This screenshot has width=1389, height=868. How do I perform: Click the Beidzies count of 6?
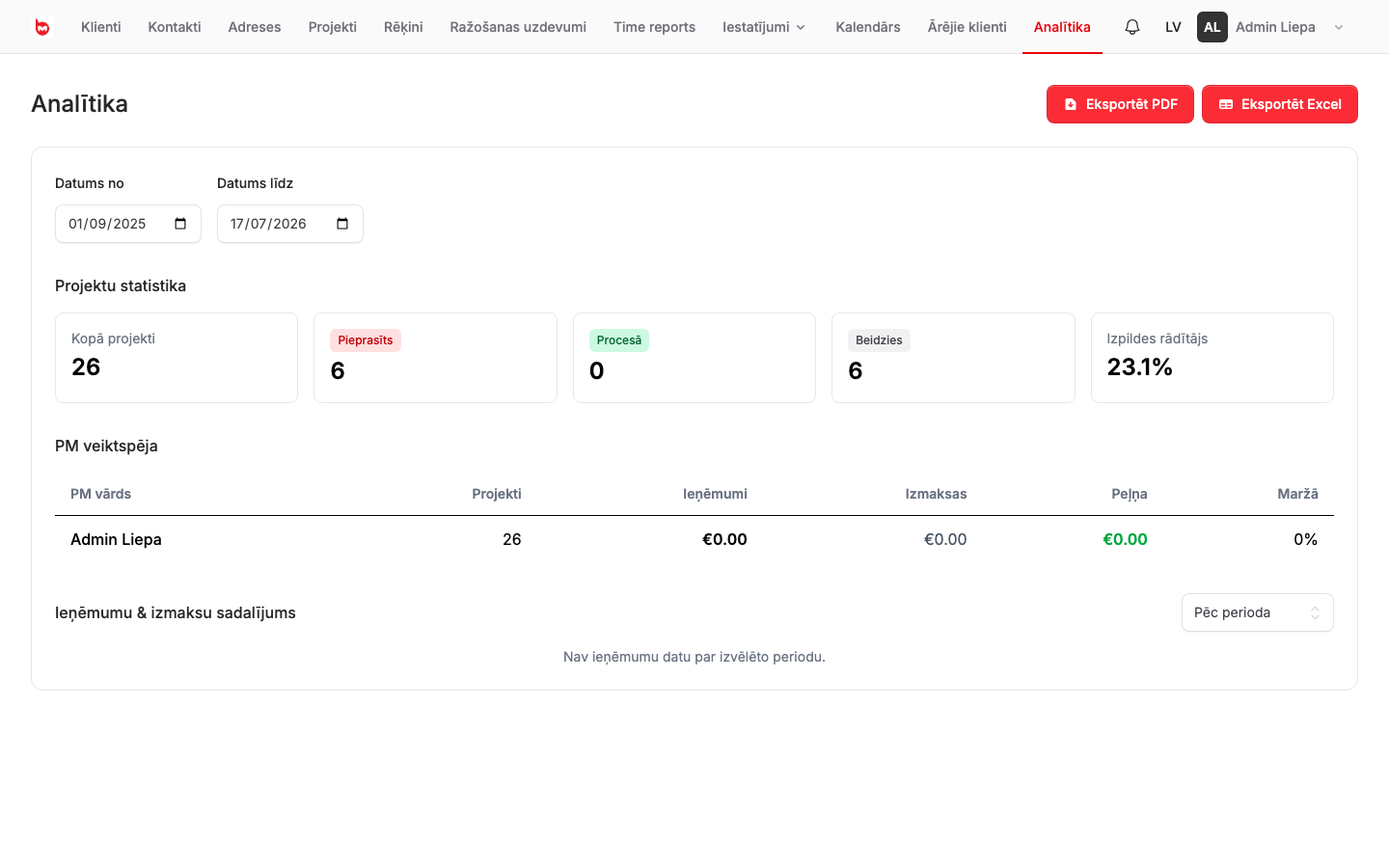(x=856, y=370)
